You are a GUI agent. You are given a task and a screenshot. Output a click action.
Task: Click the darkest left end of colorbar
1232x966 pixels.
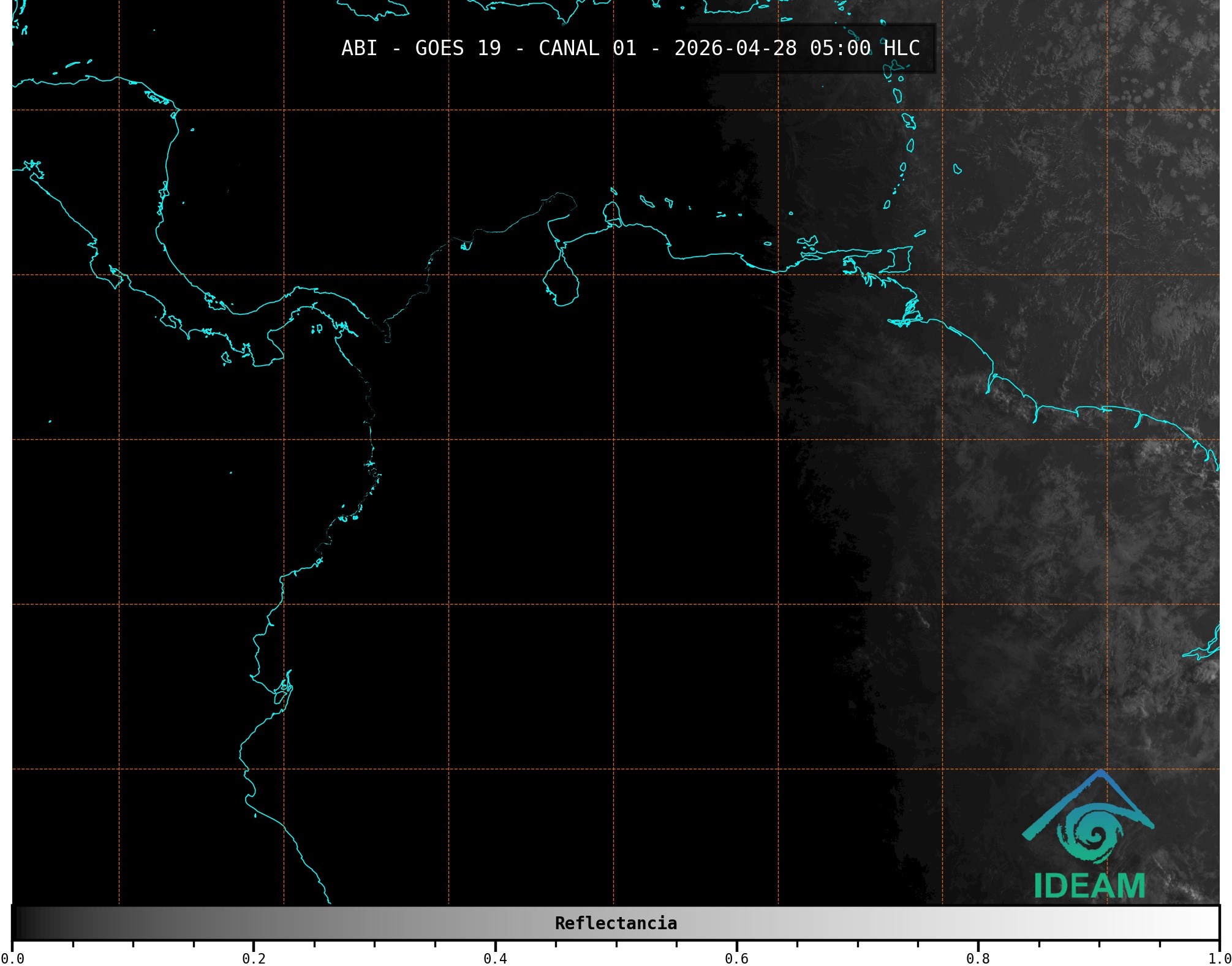tap(18, 923)
